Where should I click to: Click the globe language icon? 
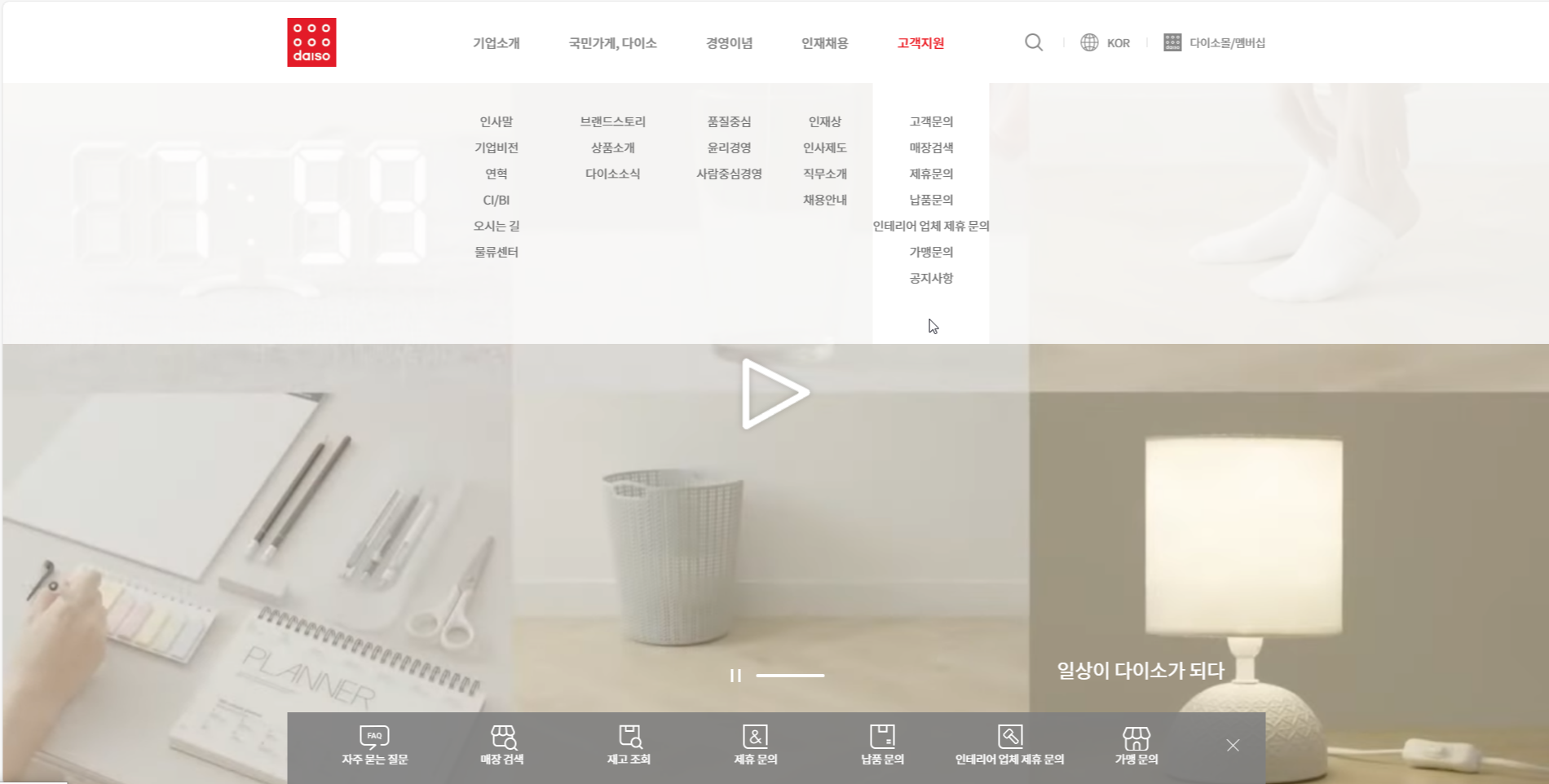pos(1089,42)
